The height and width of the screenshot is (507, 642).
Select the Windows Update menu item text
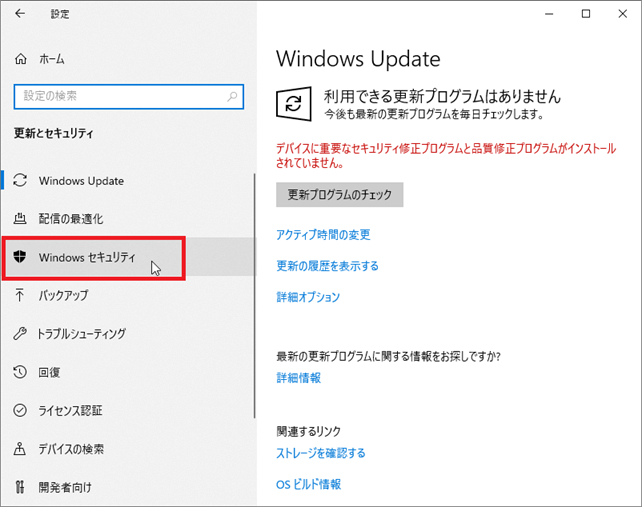click(81, 181)
